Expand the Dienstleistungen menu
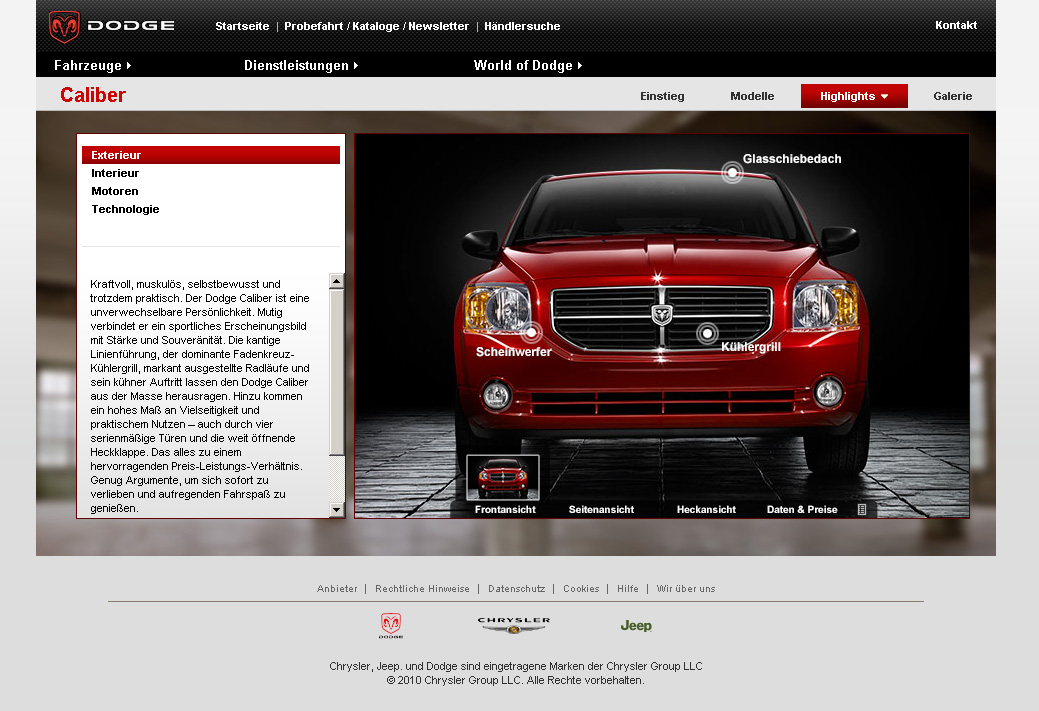The image size is (1039, 711). [301, 65]
